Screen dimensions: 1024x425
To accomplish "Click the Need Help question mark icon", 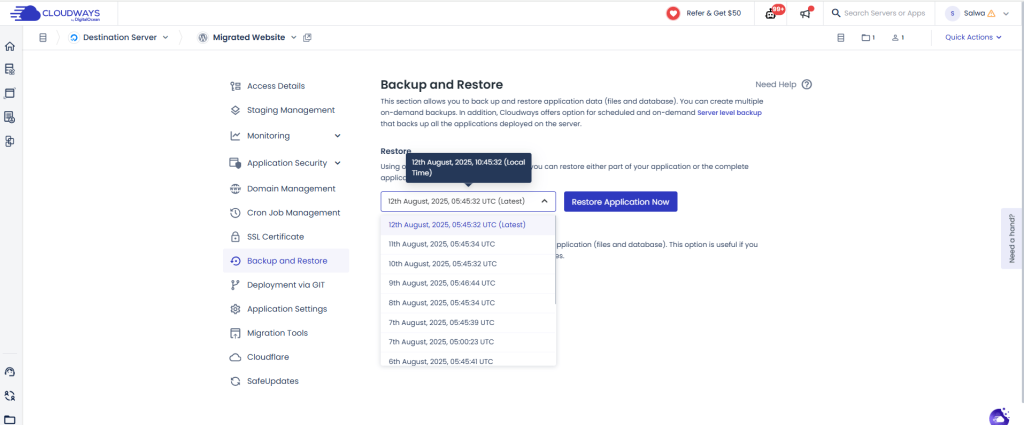I will pos(806,85).
